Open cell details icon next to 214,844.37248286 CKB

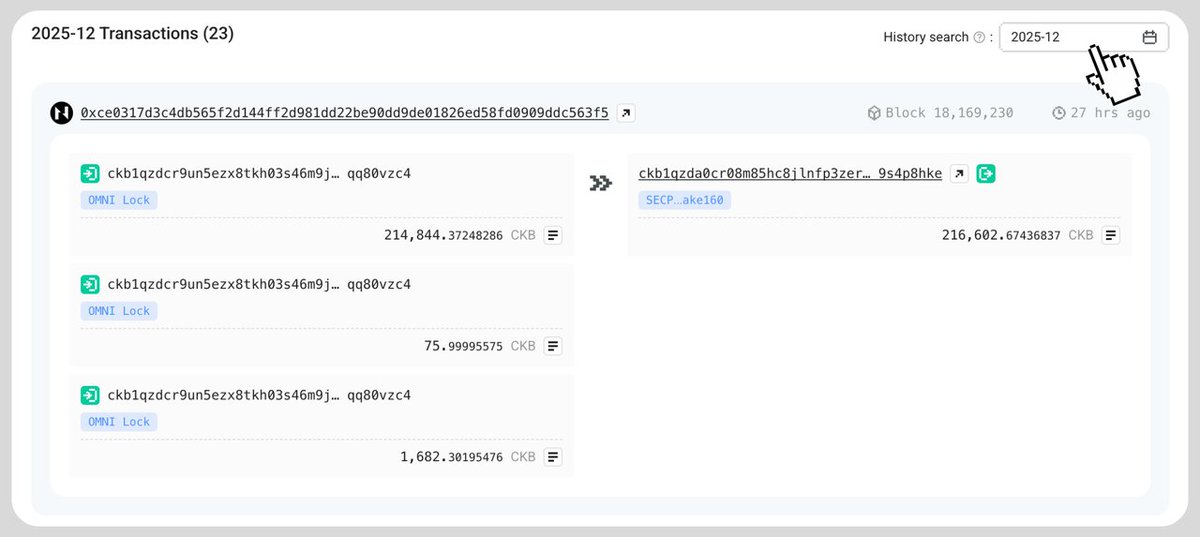pos(553,235)
